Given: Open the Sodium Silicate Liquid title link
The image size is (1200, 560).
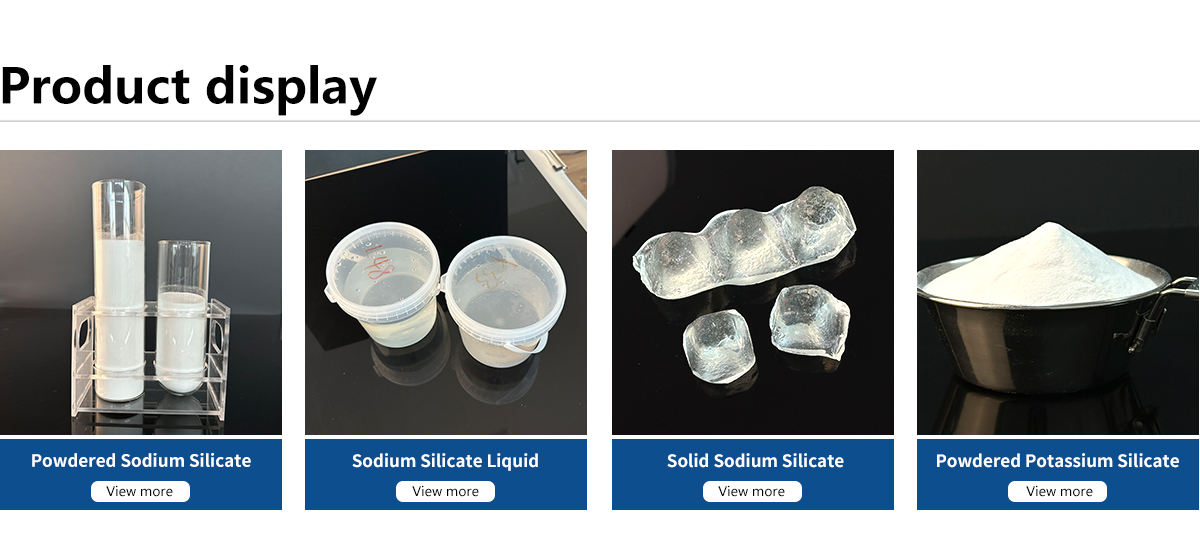Looking at the screenshot, I should click(x=446, y=461).
